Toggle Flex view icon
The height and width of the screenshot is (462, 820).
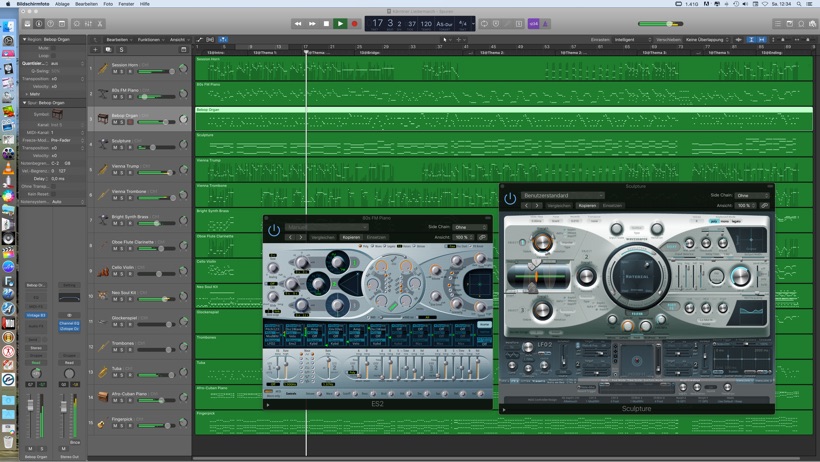pos(210,39)
